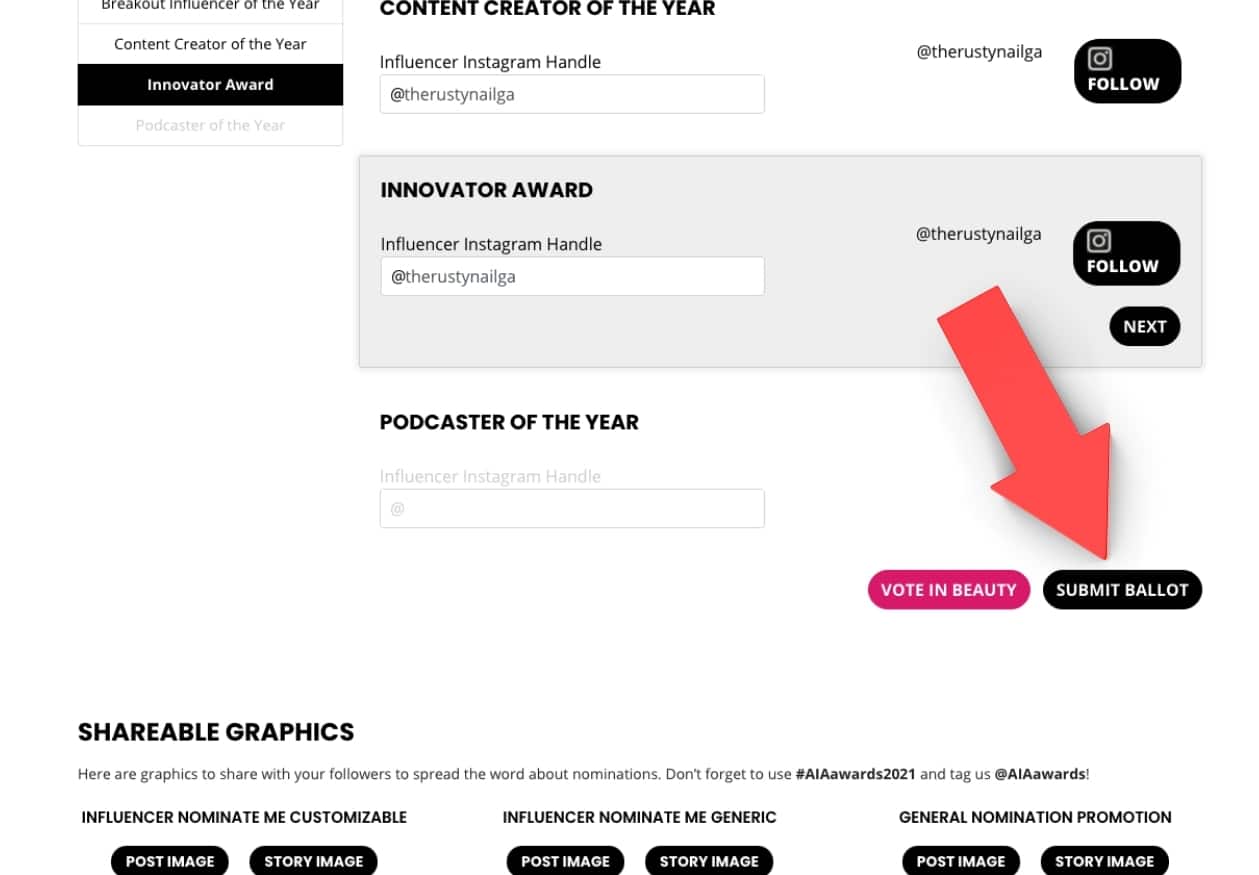Download Post Image for General Nomination Promotion
1259x875 pixels.
(961, 861)
